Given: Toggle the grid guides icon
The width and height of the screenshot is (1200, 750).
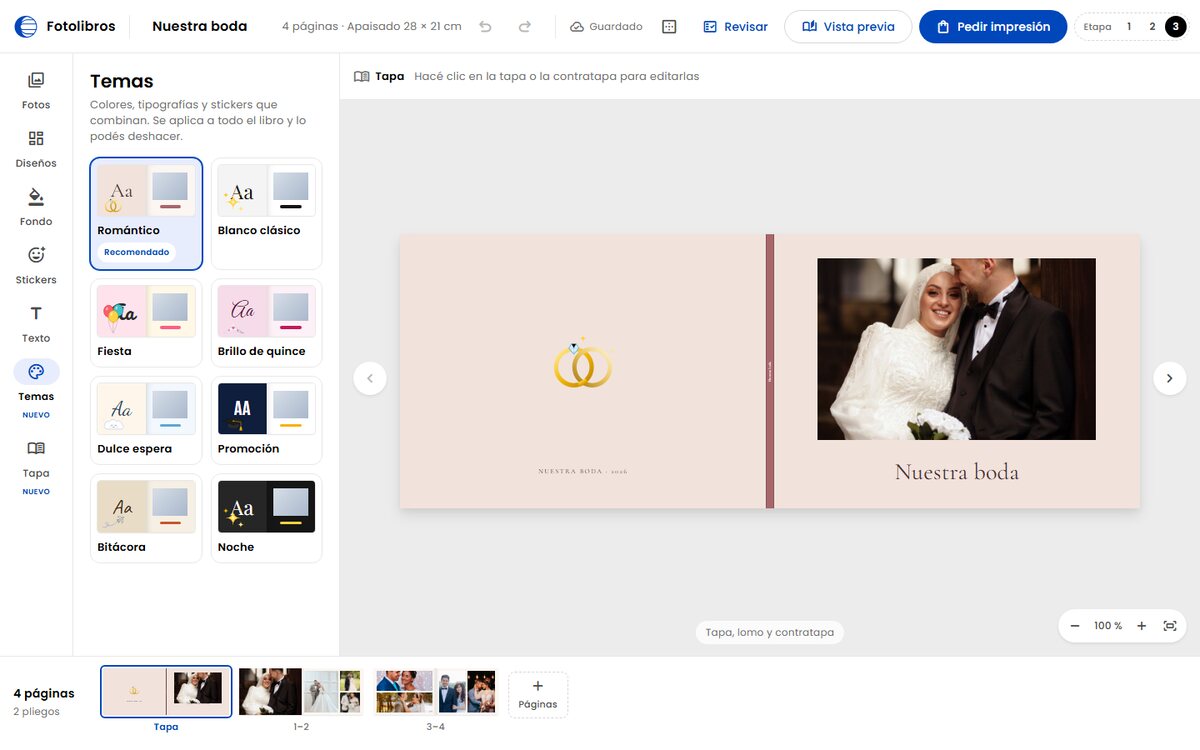Looking at the screenshot, I should (670, 27).
